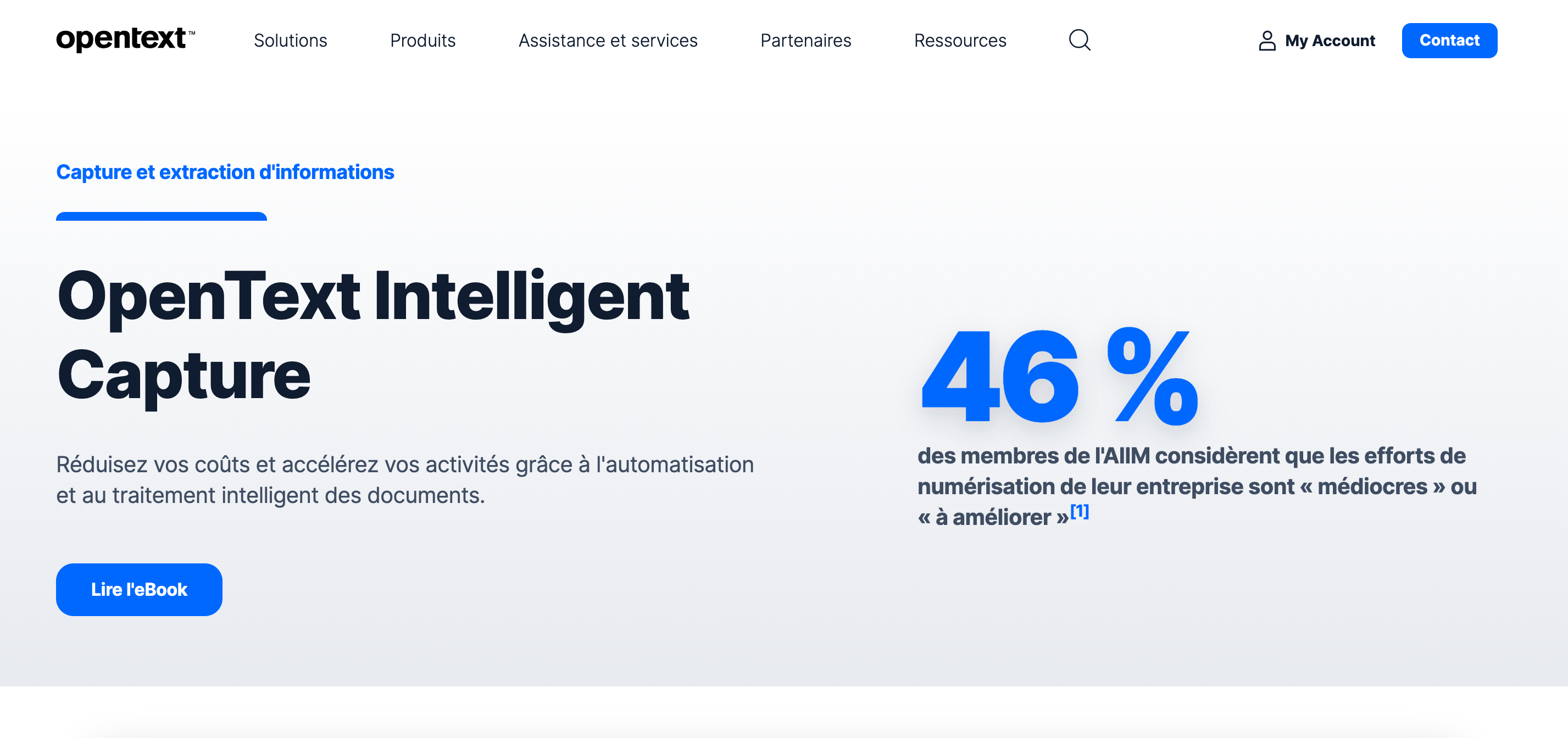1568x738 pixels.
Task: Open the Solutions menu
Action: pyautogui.click(x=290, y=41)
